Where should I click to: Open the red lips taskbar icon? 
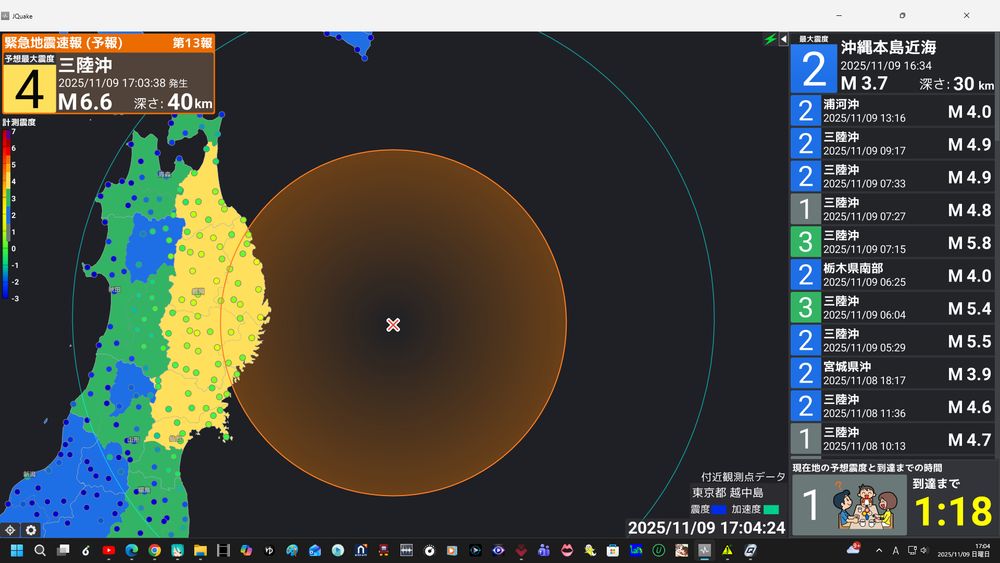pyautogui.click(x=567, y=550)
